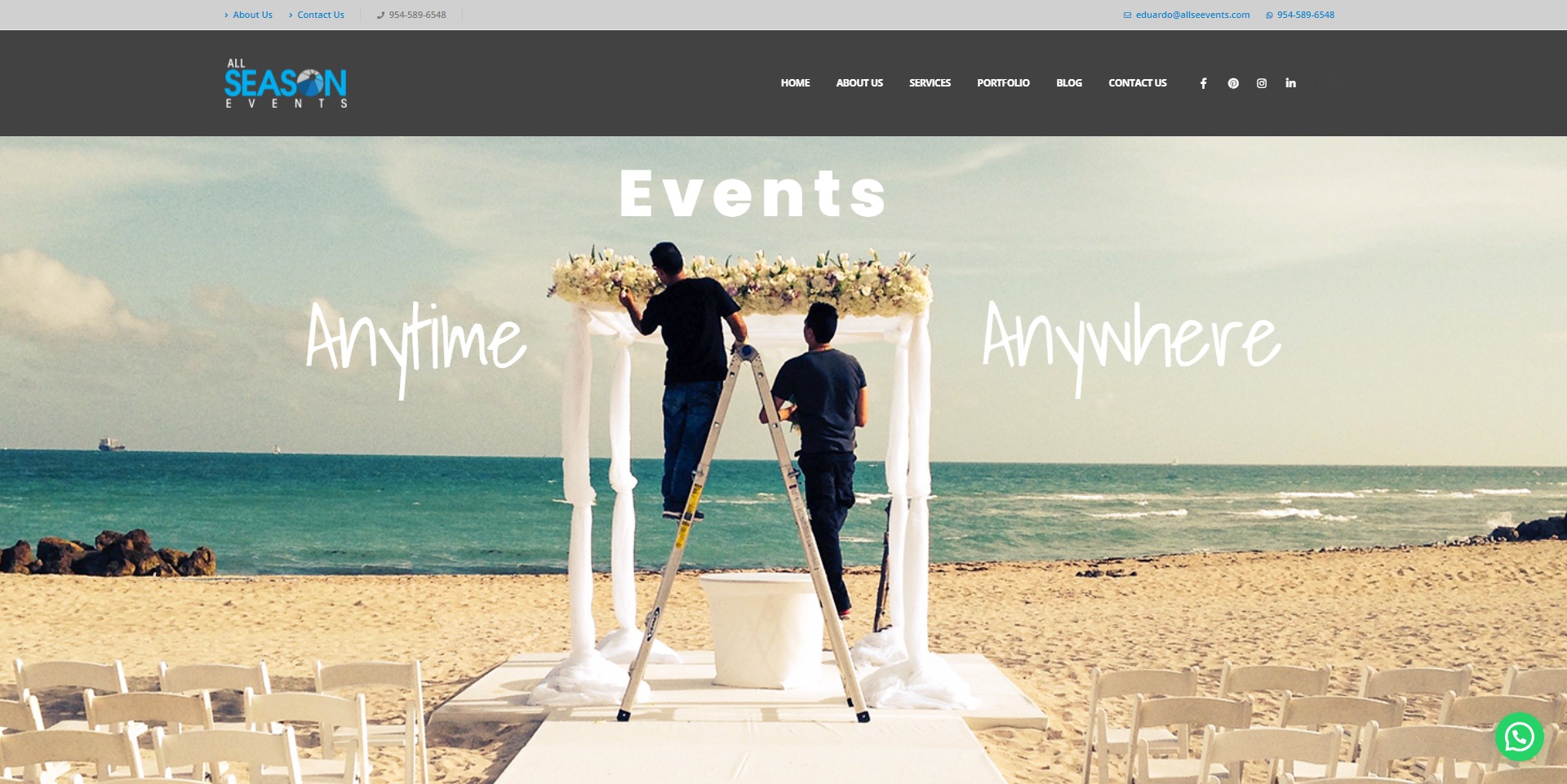
Task: Open the Services menu item
Action: pos(930,83)
